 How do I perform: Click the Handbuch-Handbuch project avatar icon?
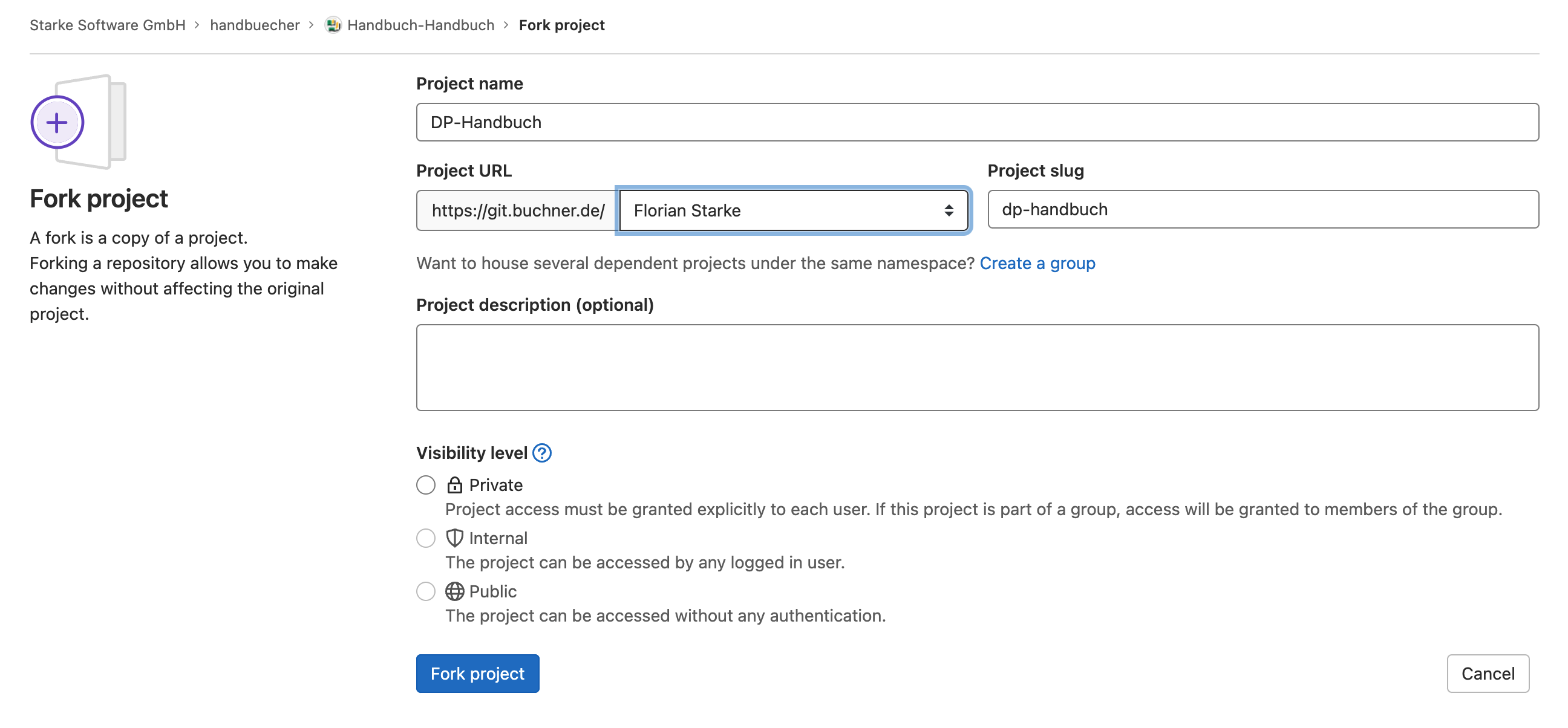(x=333, y=25)
